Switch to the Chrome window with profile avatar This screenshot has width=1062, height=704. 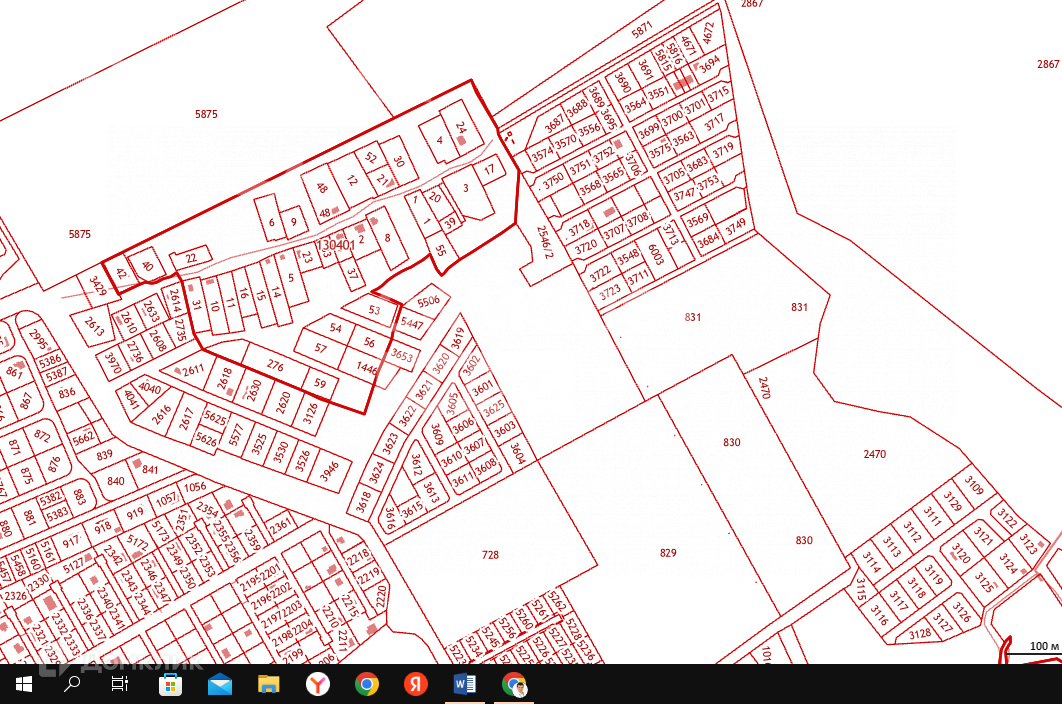513,684
